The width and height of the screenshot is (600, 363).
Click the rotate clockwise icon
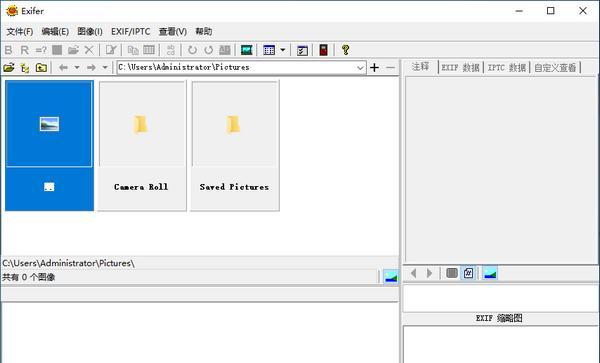(x=209, y=50)
